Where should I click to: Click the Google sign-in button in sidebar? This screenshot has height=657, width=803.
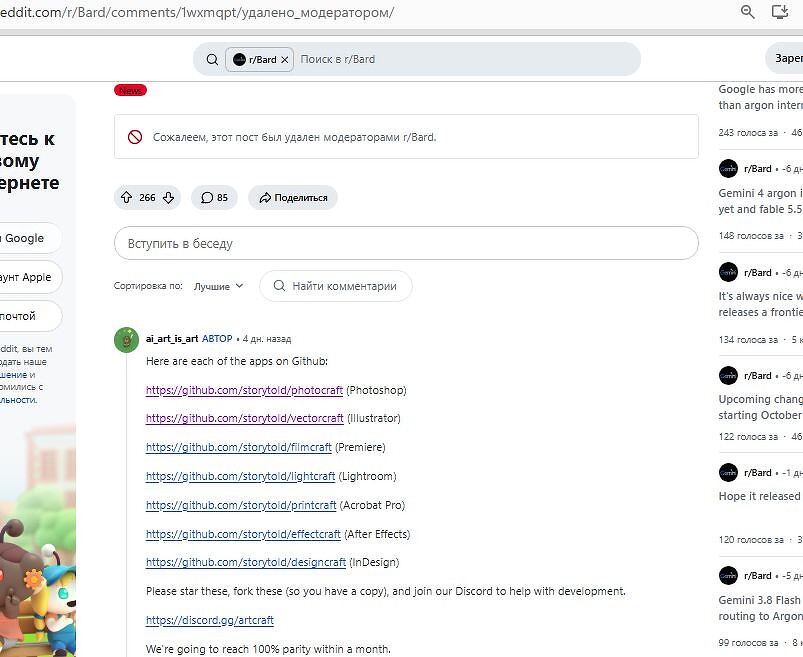point(31,238)
